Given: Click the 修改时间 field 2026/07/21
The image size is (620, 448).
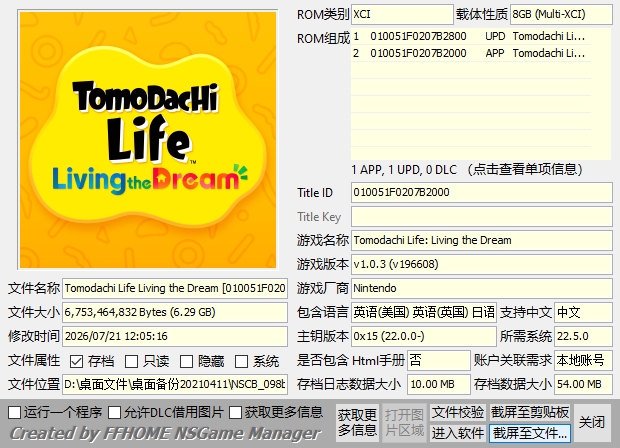Looking at the screenshot, I should click(175, 336).
